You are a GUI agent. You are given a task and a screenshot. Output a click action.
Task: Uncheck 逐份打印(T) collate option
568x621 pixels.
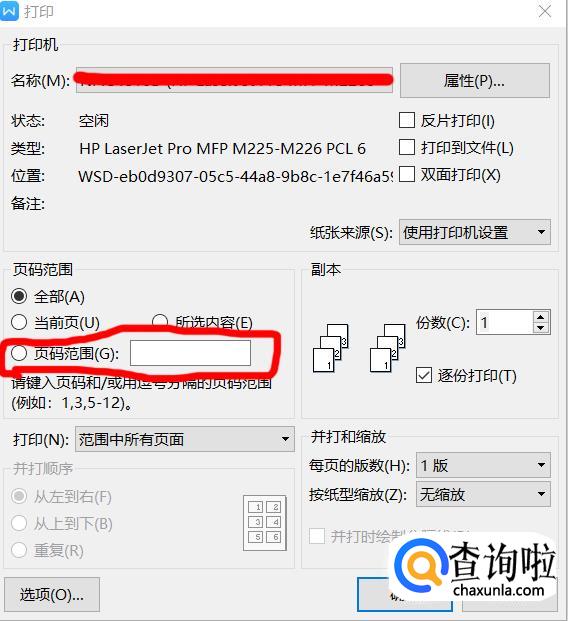[x=424, y=375]
